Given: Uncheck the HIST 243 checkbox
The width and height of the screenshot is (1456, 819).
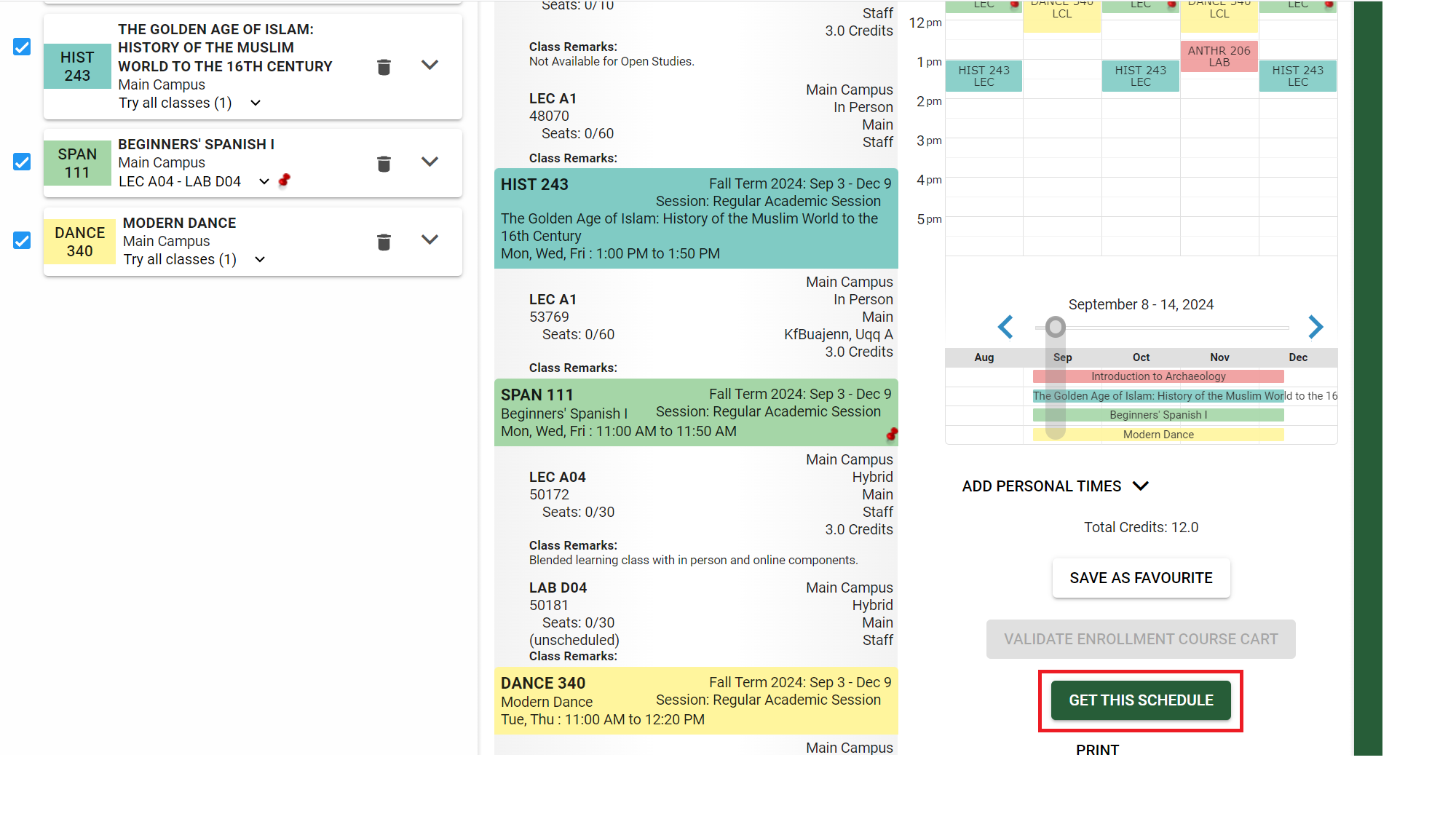Looking at the screenshot, I should point(22,47).
